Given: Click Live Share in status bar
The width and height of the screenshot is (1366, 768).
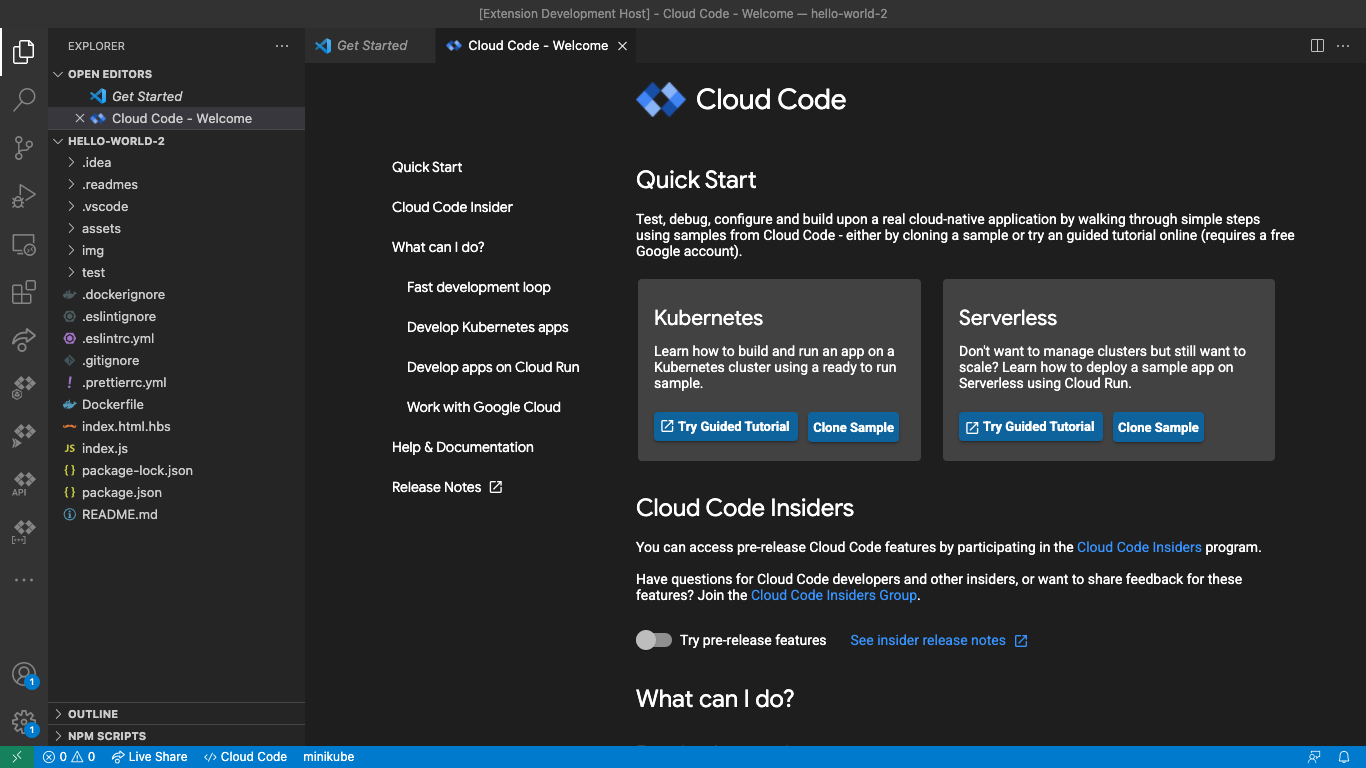Looking at the screenshot, I should tap(149, 757).
